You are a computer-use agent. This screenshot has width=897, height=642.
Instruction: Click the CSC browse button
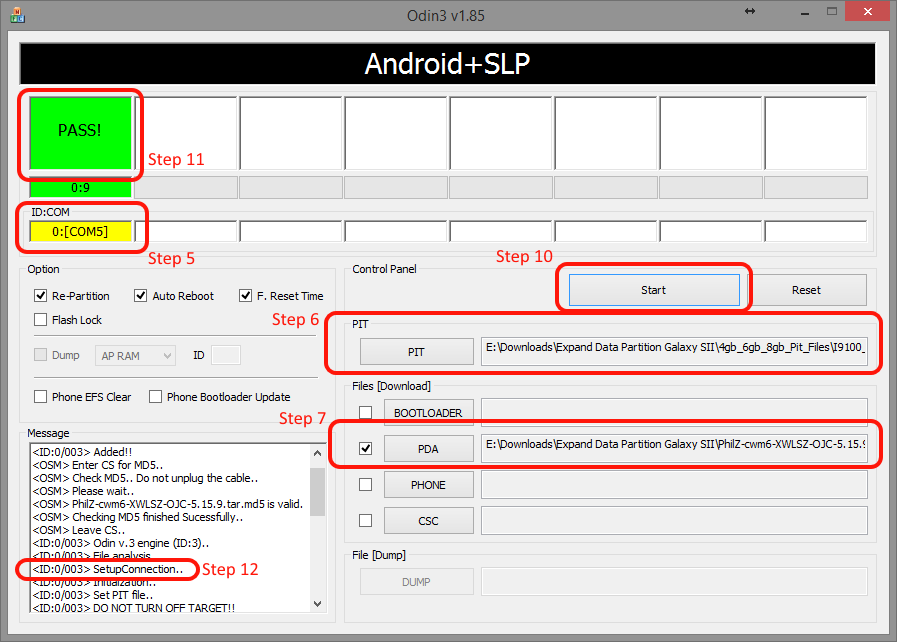(428, 521)
